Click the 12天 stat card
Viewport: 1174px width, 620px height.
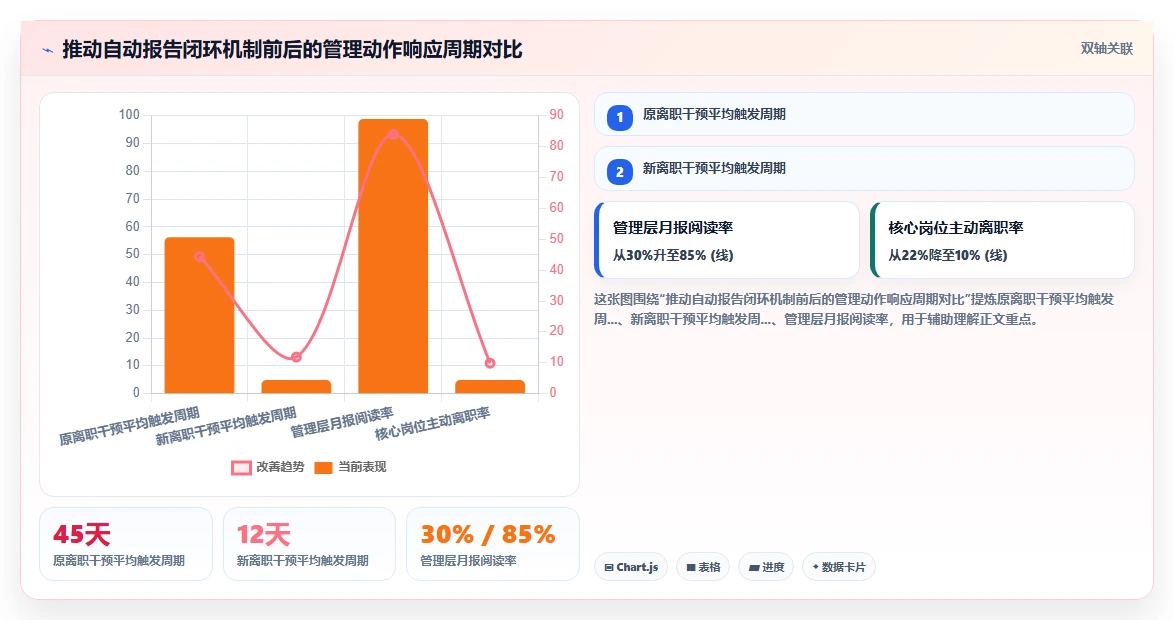(x=309, y=544)
